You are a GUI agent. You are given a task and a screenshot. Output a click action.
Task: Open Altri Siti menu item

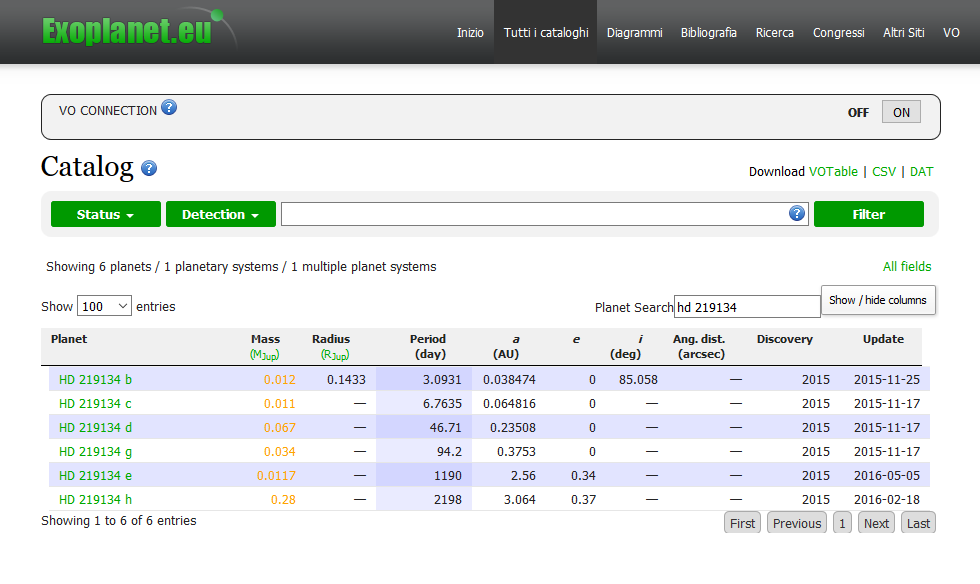pos(903,33)
